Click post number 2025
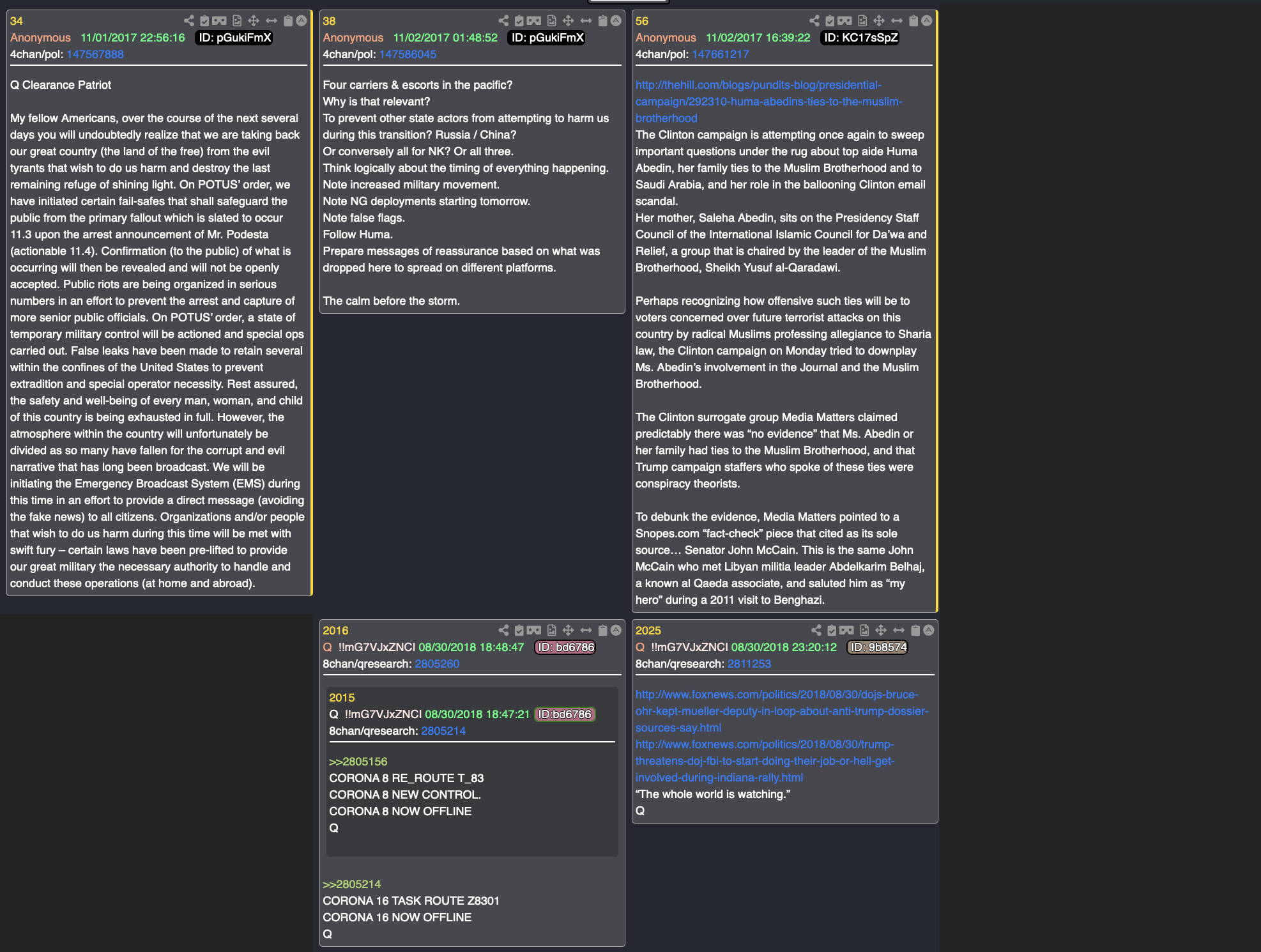1261x952 pixels. [648, 631]
